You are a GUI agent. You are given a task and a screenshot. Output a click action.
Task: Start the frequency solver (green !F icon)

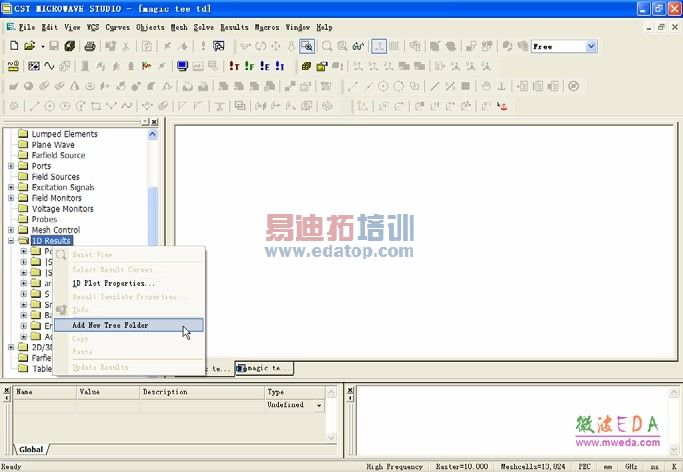(250, 66)
